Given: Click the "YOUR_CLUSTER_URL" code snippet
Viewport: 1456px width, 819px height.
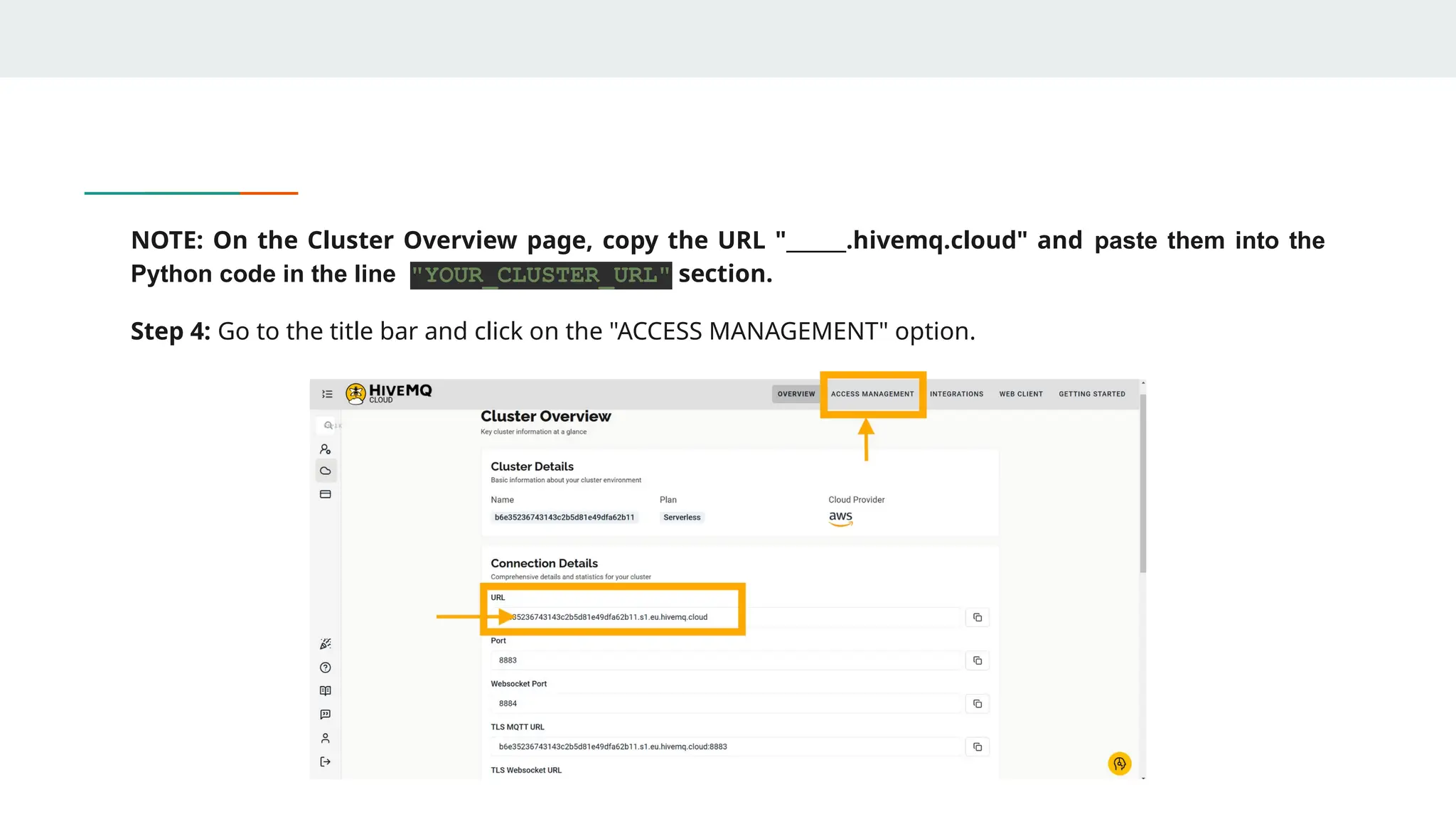Looking at the screenshot, I should 541,275.
